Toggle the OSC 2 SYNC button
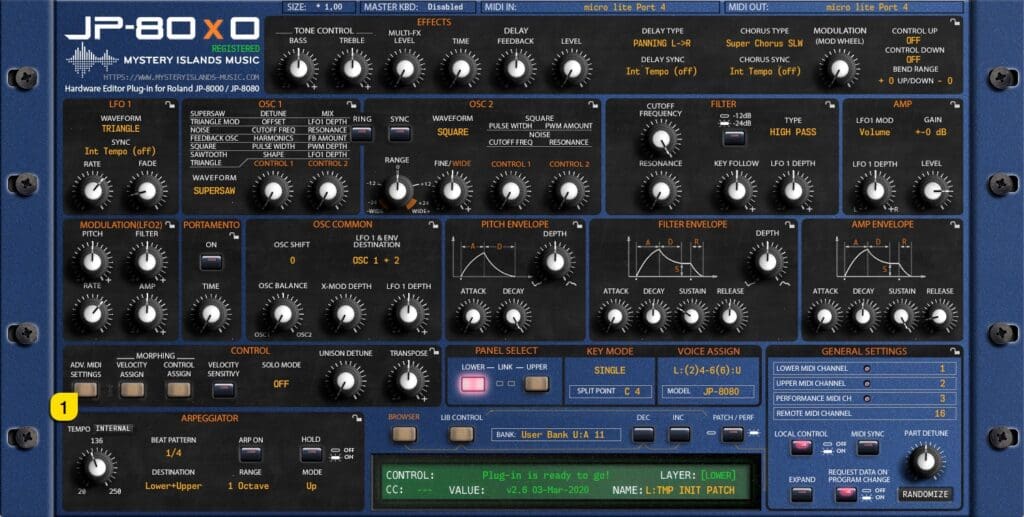Screen dimensions: 1024x517 [x=400, y=134]
